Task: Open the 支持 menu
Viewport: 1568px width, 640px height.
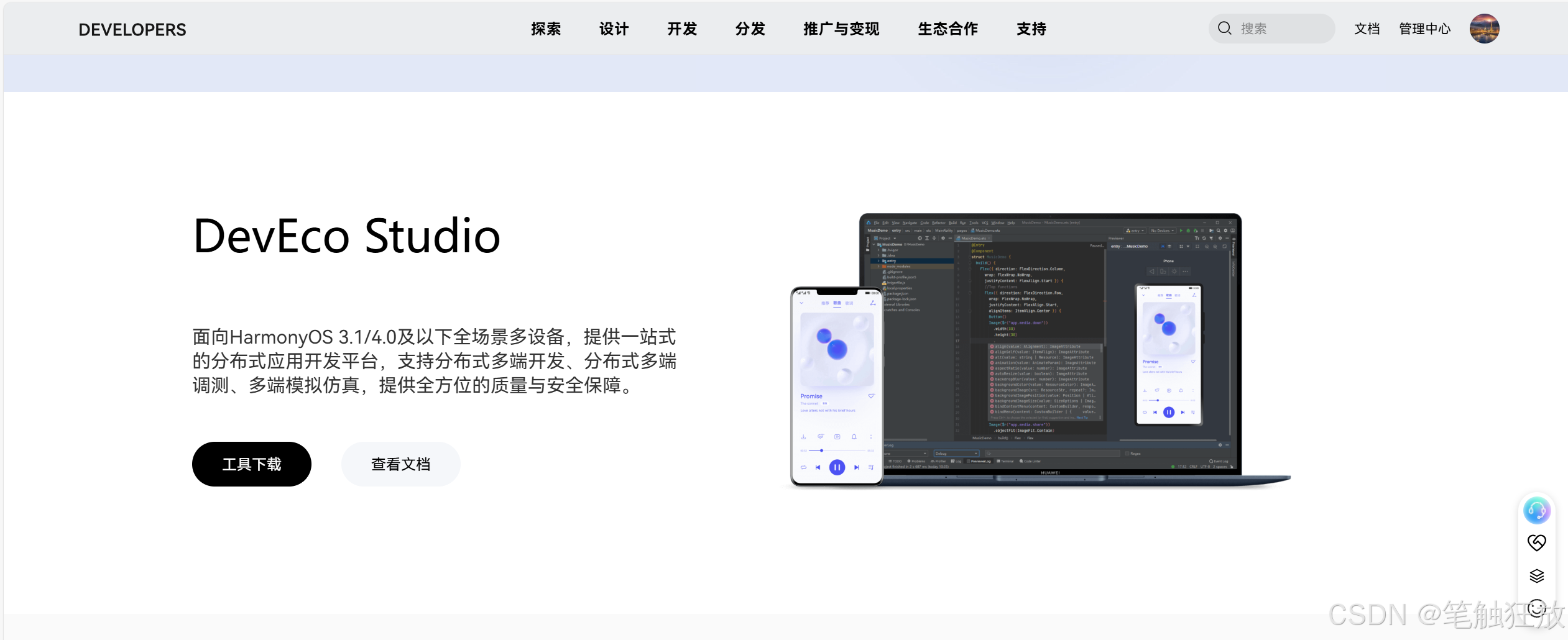Action: pyautogui.click(x=1031, y=29)
